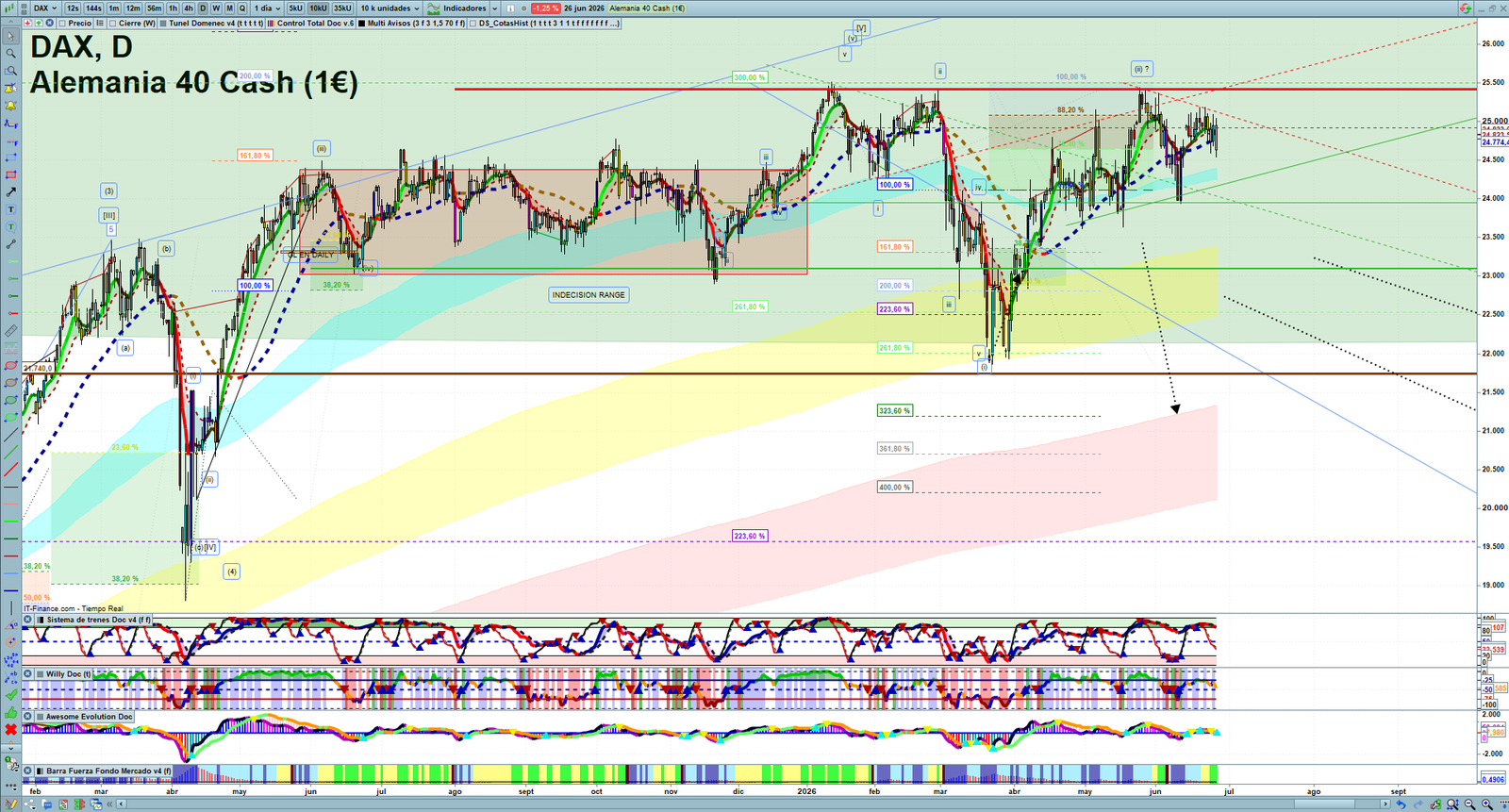The image size is (1509, 812).
Task: Close the Barra Fuerza Fondo Mercado panel
Action: pyautogui.click(x=28, y=771)
